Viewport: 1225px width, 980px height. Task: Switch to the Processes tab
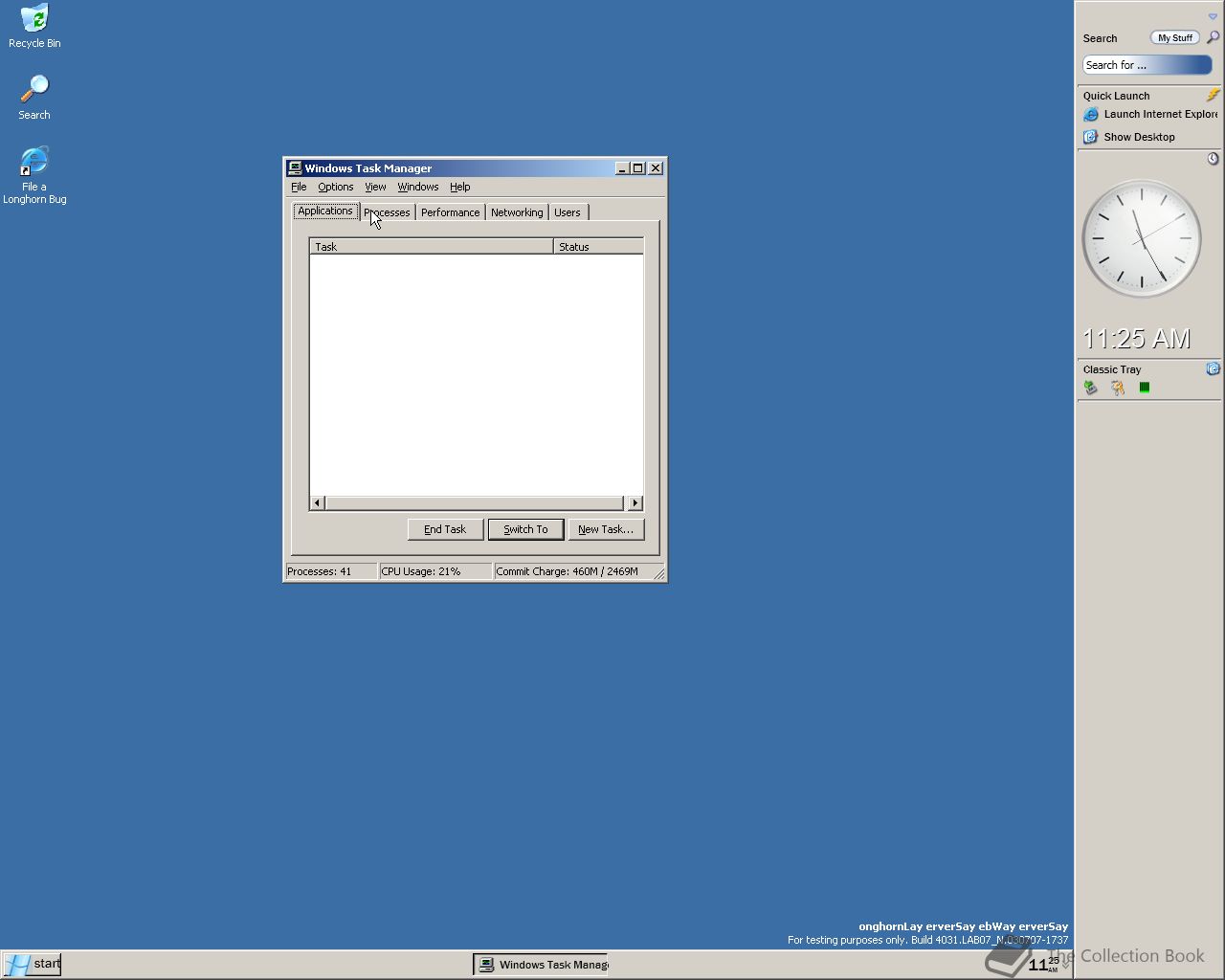click(387, 212)
